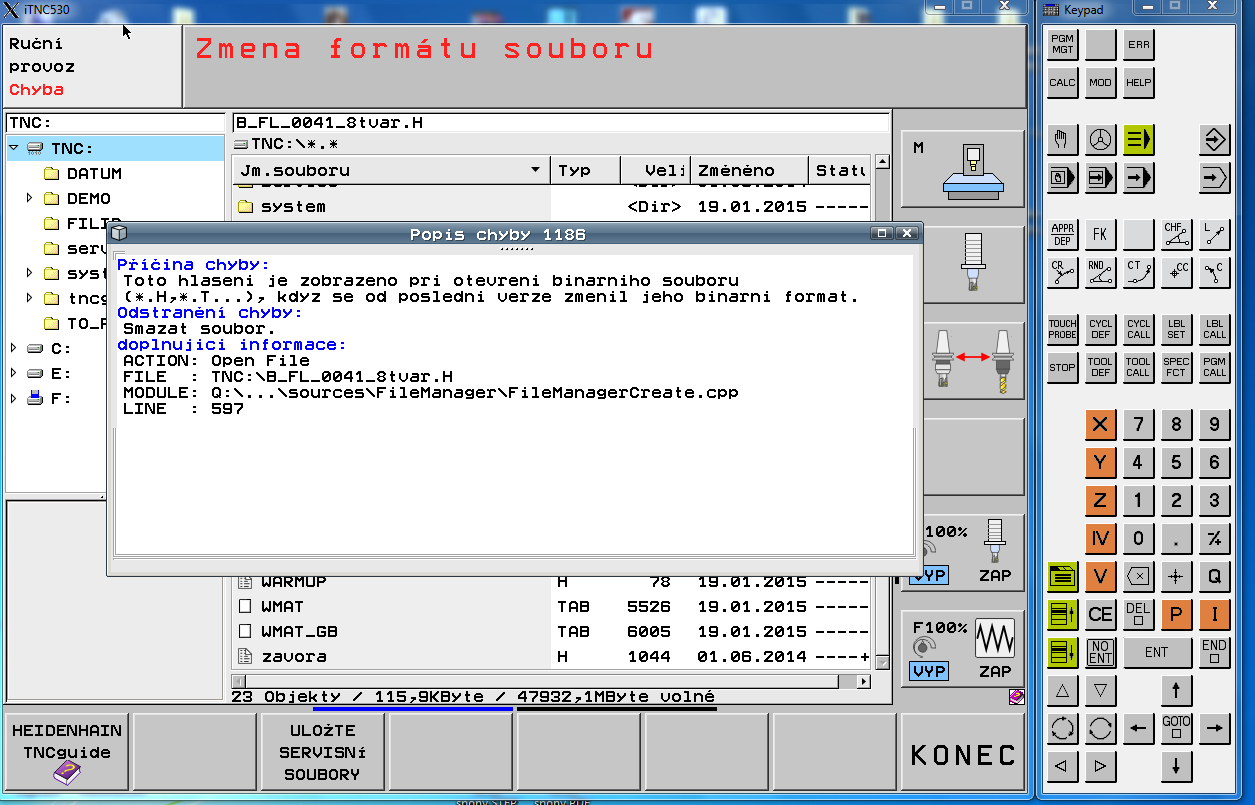Open the Jm.souboru column dropdown arrow
Screen dimensions: 1255x805
pos(536,171)
